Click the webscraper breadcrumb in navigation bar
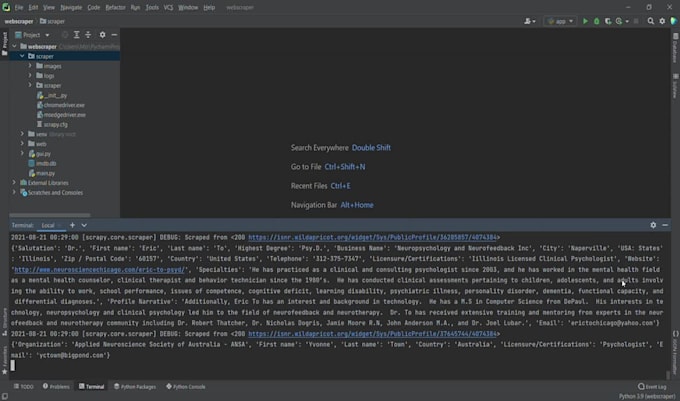This screenshot has height=401, width=680. 19,21
